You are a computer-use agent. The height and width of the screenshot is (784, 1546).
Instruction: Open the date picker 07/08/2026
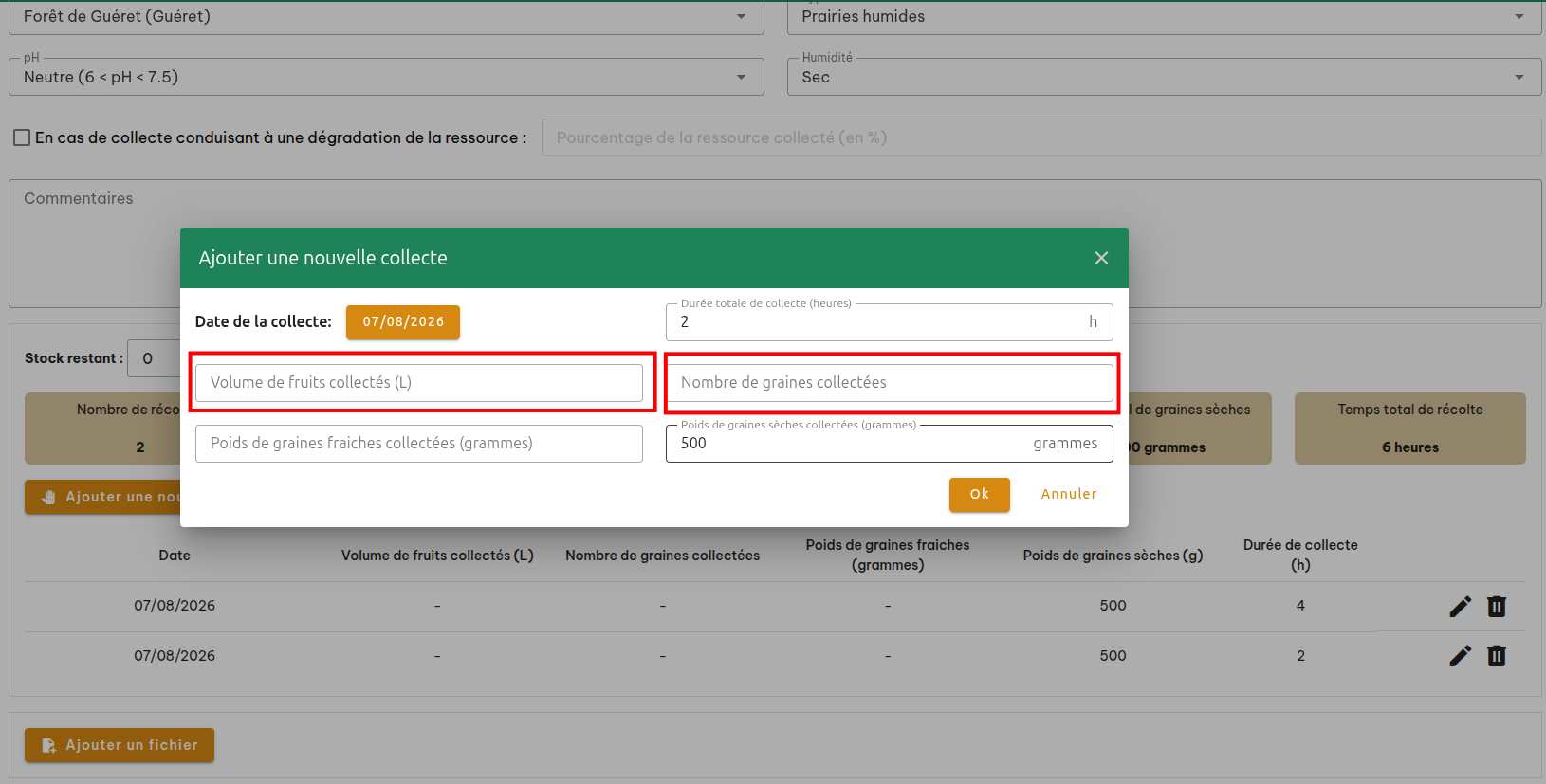pyautogui.click(x=403, y=321)
